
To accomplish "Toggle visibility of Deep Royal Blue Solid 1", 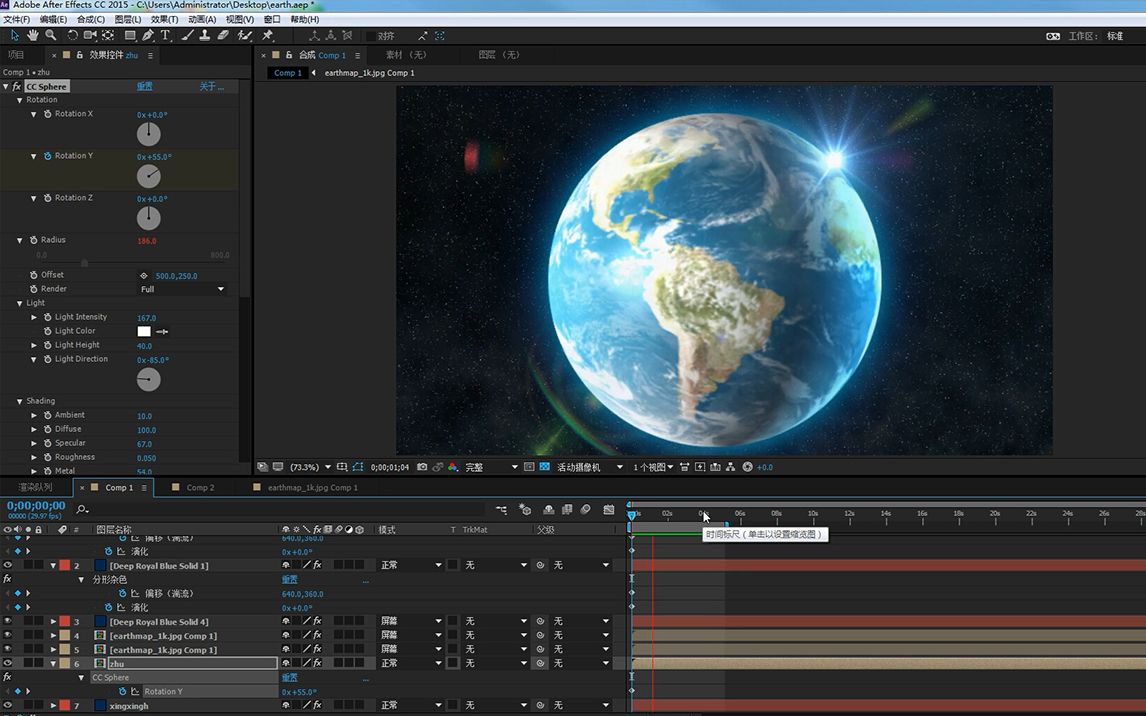I will tap(7, 566).
